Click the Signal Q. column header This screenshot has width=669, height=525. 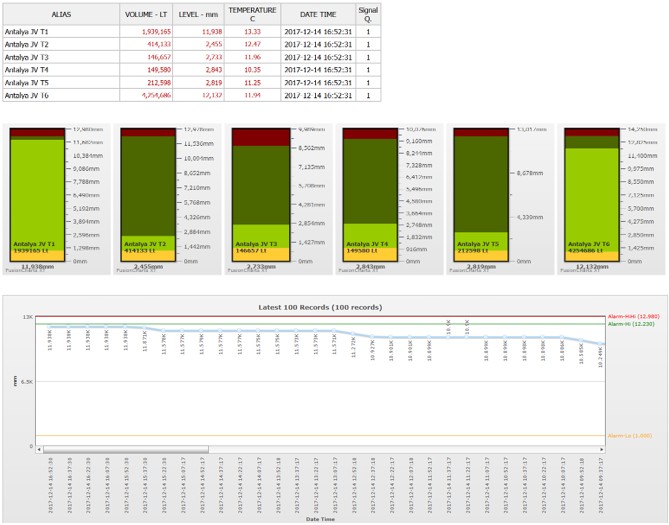click(x=368, y=13)
